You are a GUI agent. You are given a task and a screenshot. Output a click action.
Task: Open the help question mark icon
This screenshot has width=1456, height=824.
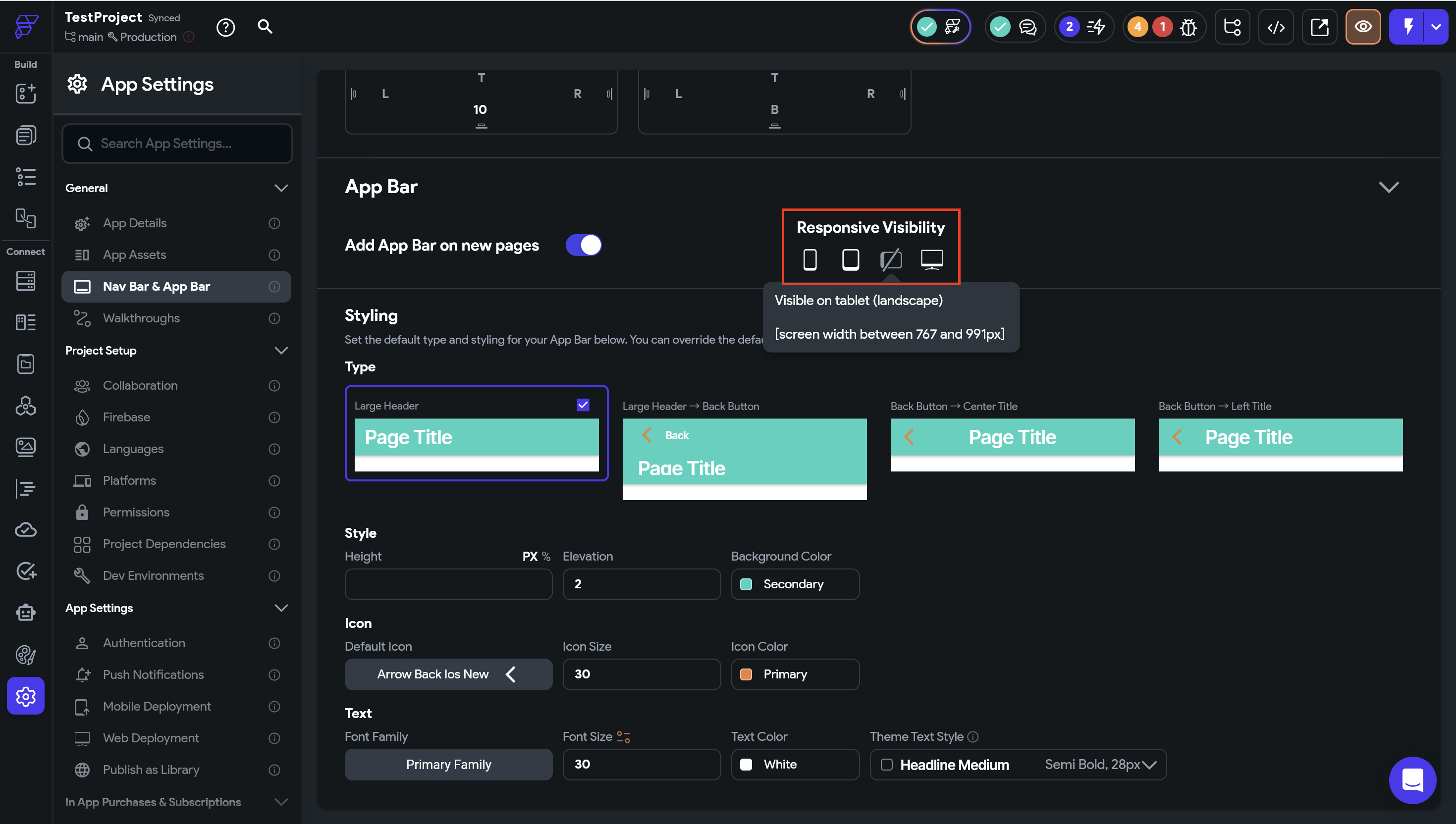point(225,27)
